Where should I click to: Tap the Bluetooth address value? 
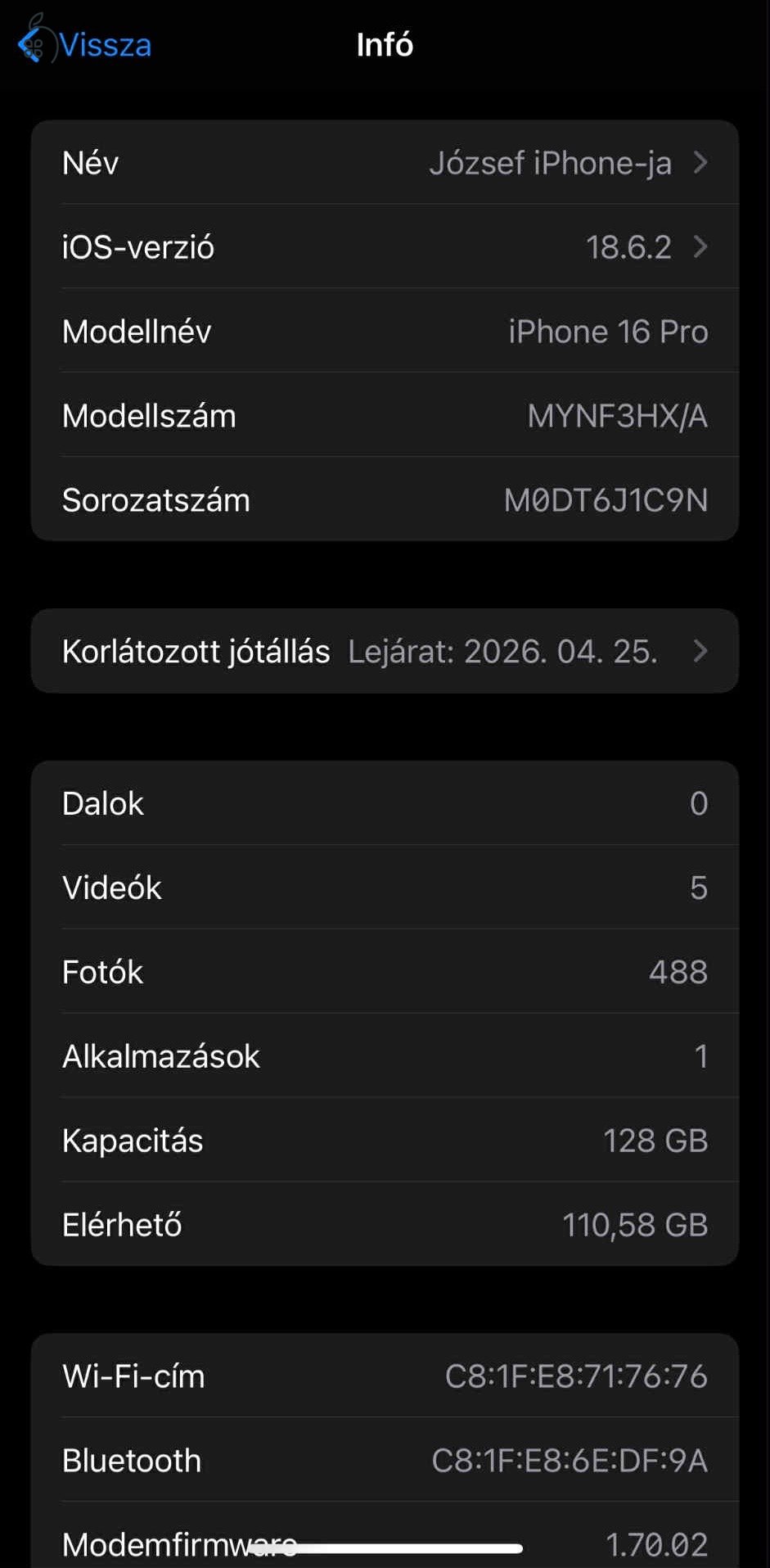click(570, 1461)
